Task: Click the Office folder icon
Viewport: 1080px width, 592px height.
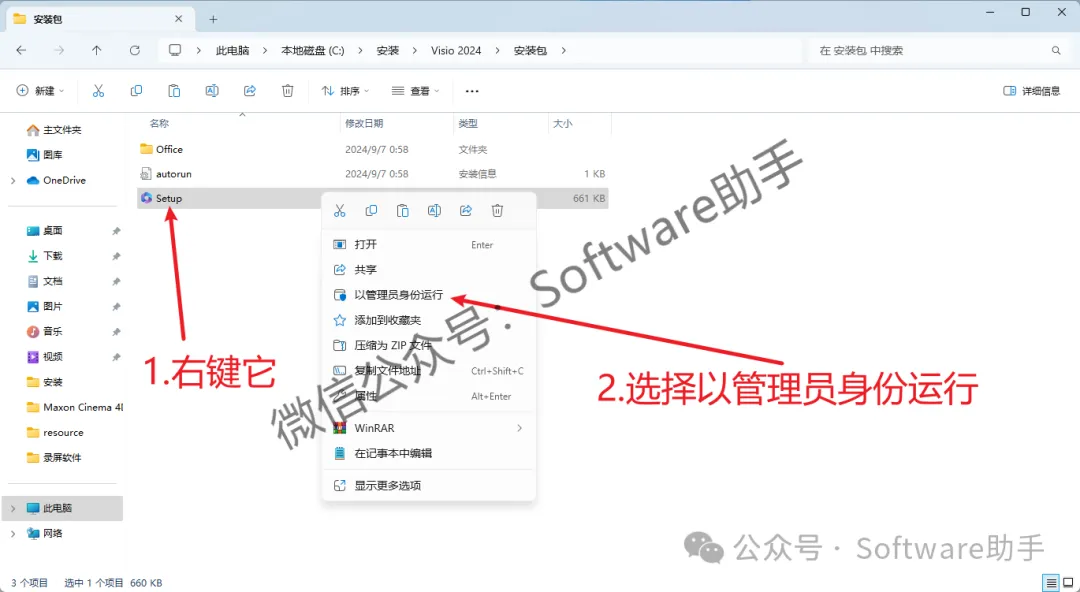Action: coord(146,149)
